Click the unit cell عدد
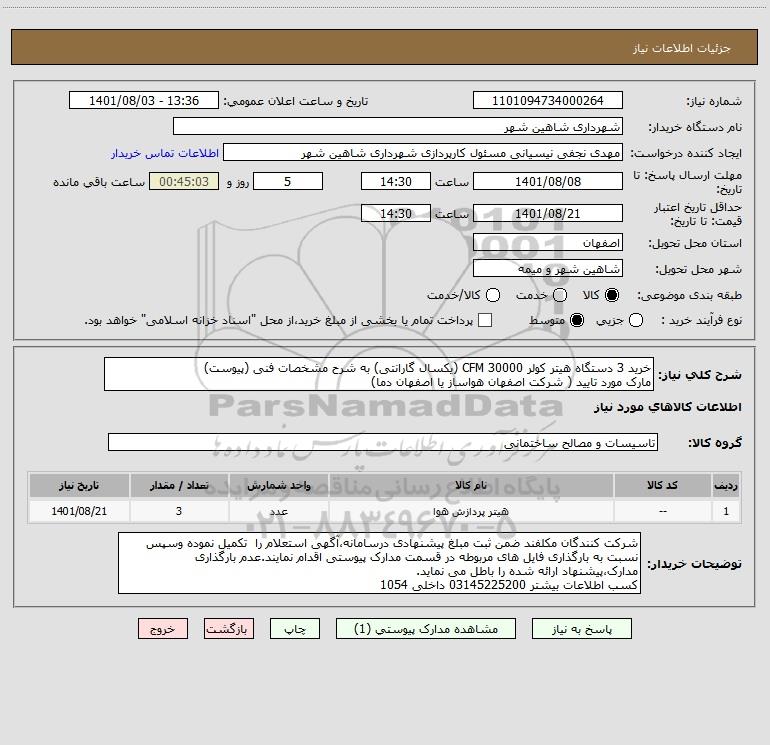The image size is (770, 745). (x=278, y=512)
